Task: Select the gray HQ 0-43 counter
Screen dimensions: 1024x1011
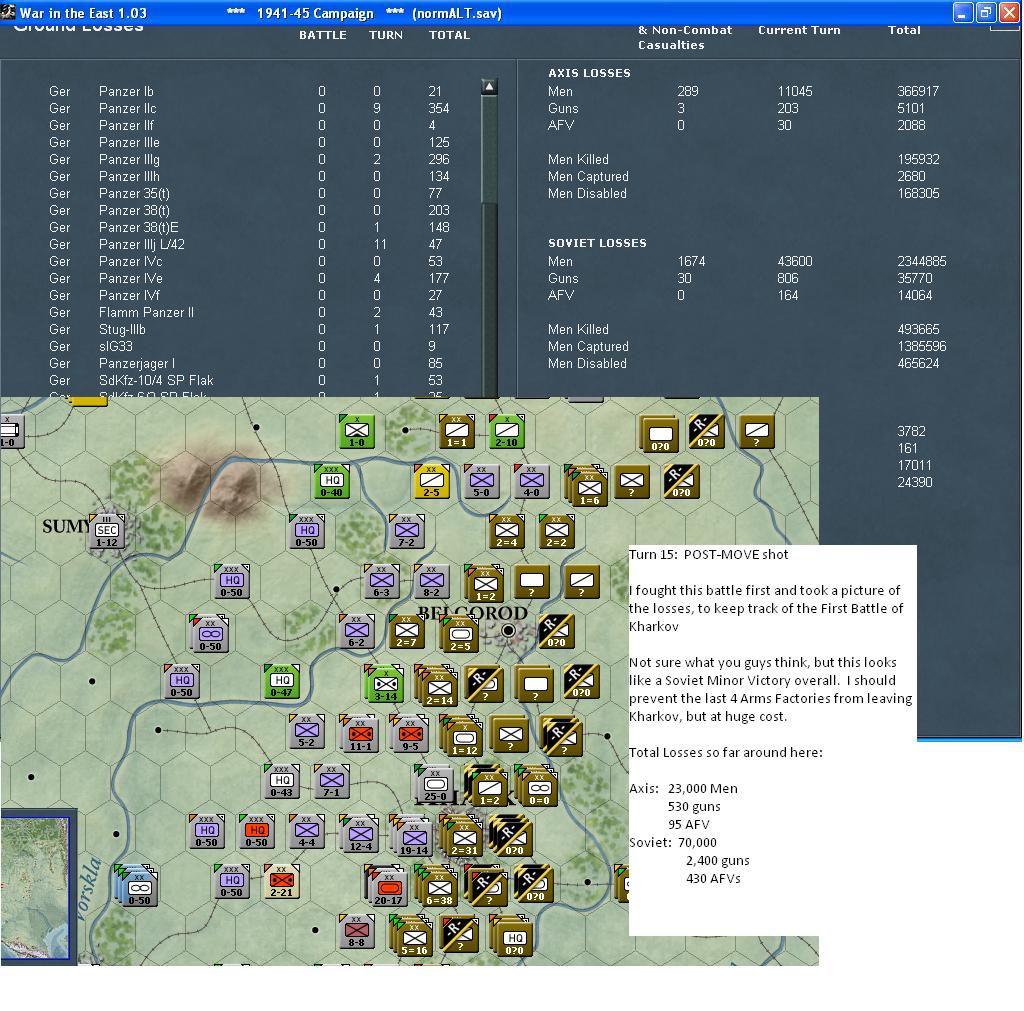Action: [281, 782]
